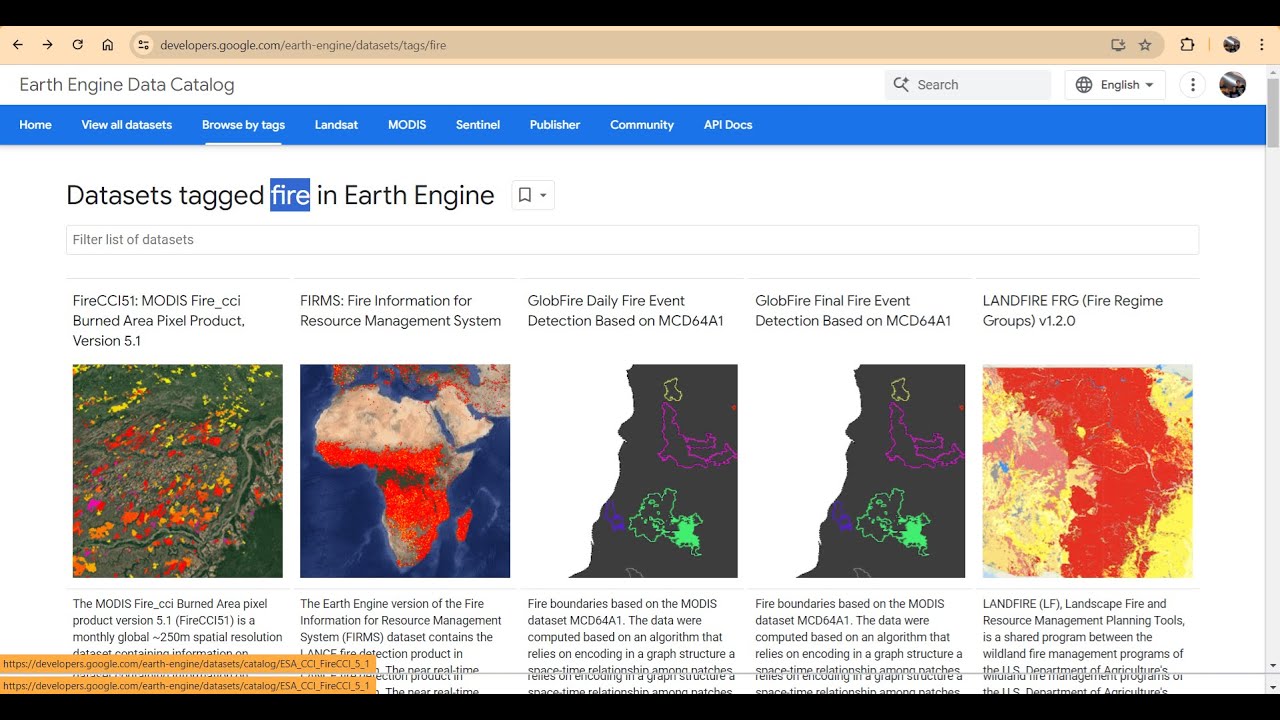Viewport: 1280px width, 720px height.
Task: Open the Chrome profile avatar in toolbar
Action: pyautogui.click(x=1232, y=45)
